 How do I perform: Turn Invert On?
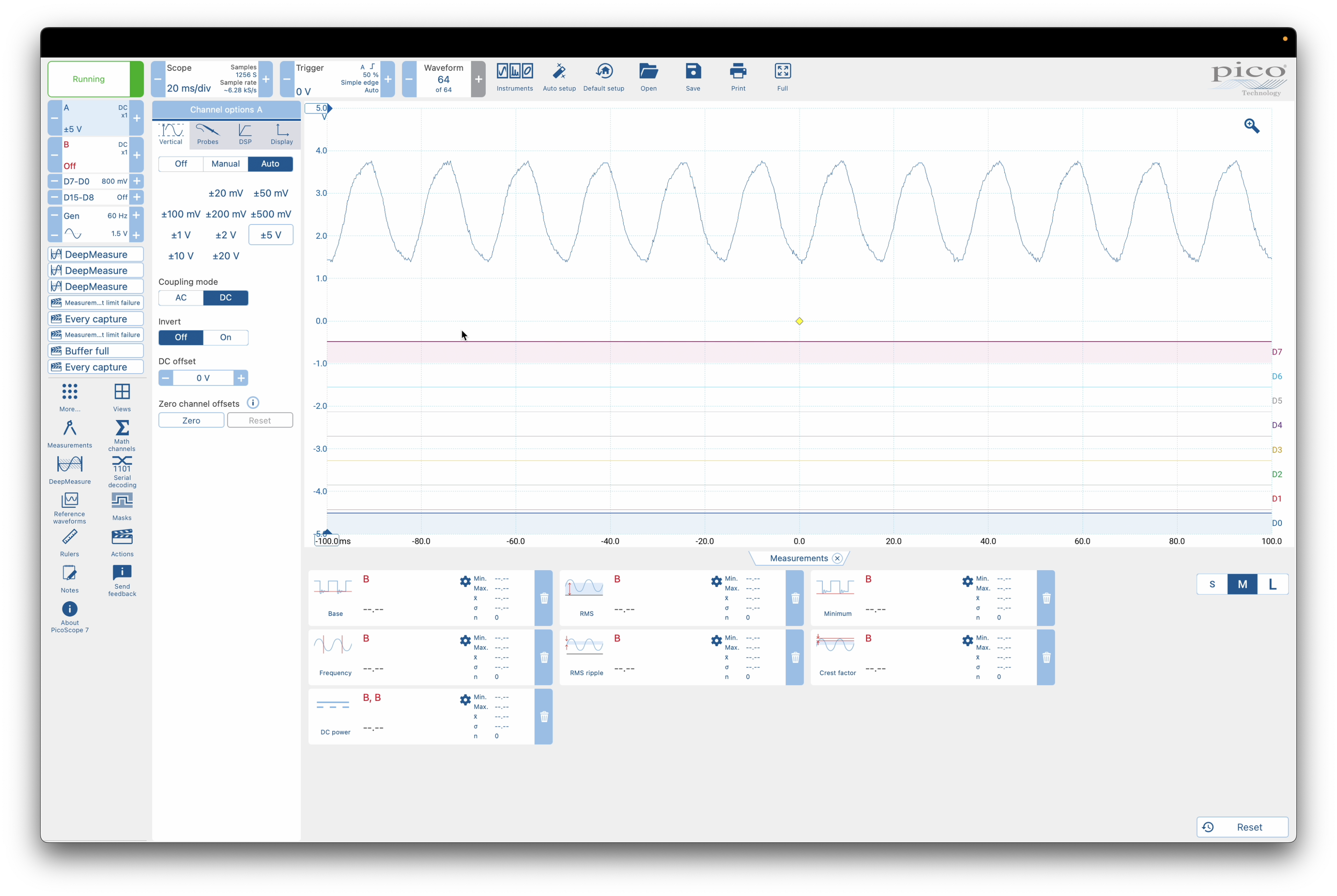226,338
